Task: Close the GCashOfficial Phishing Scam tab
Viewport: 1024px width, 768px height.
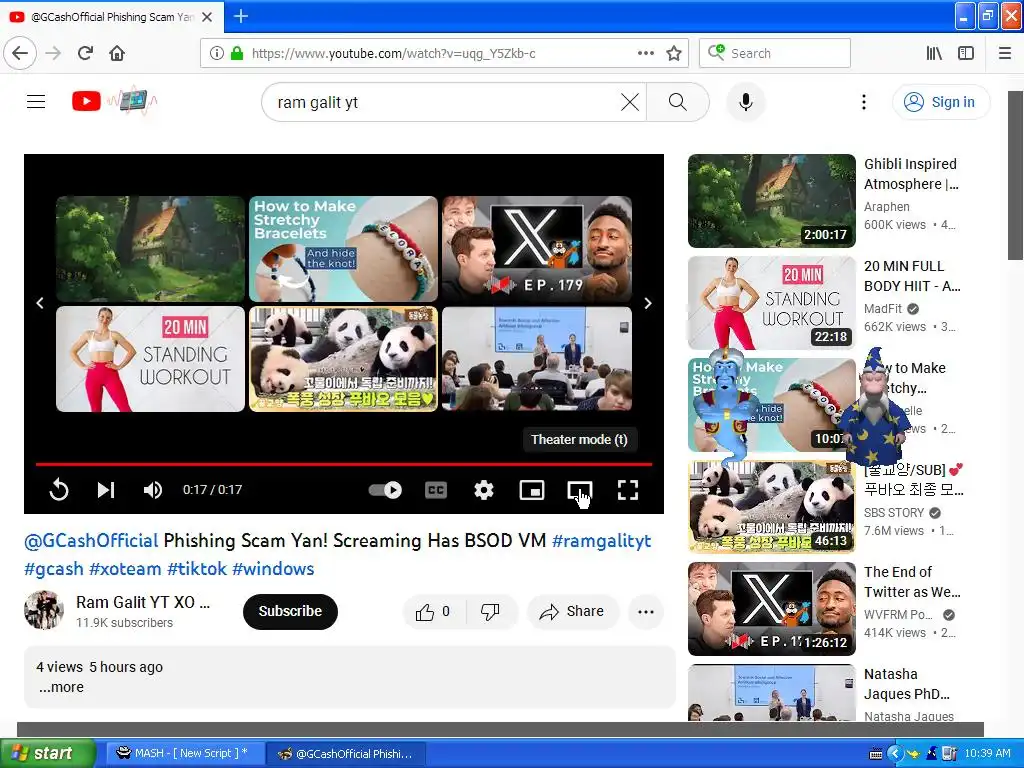Action: tap(207, 17)
